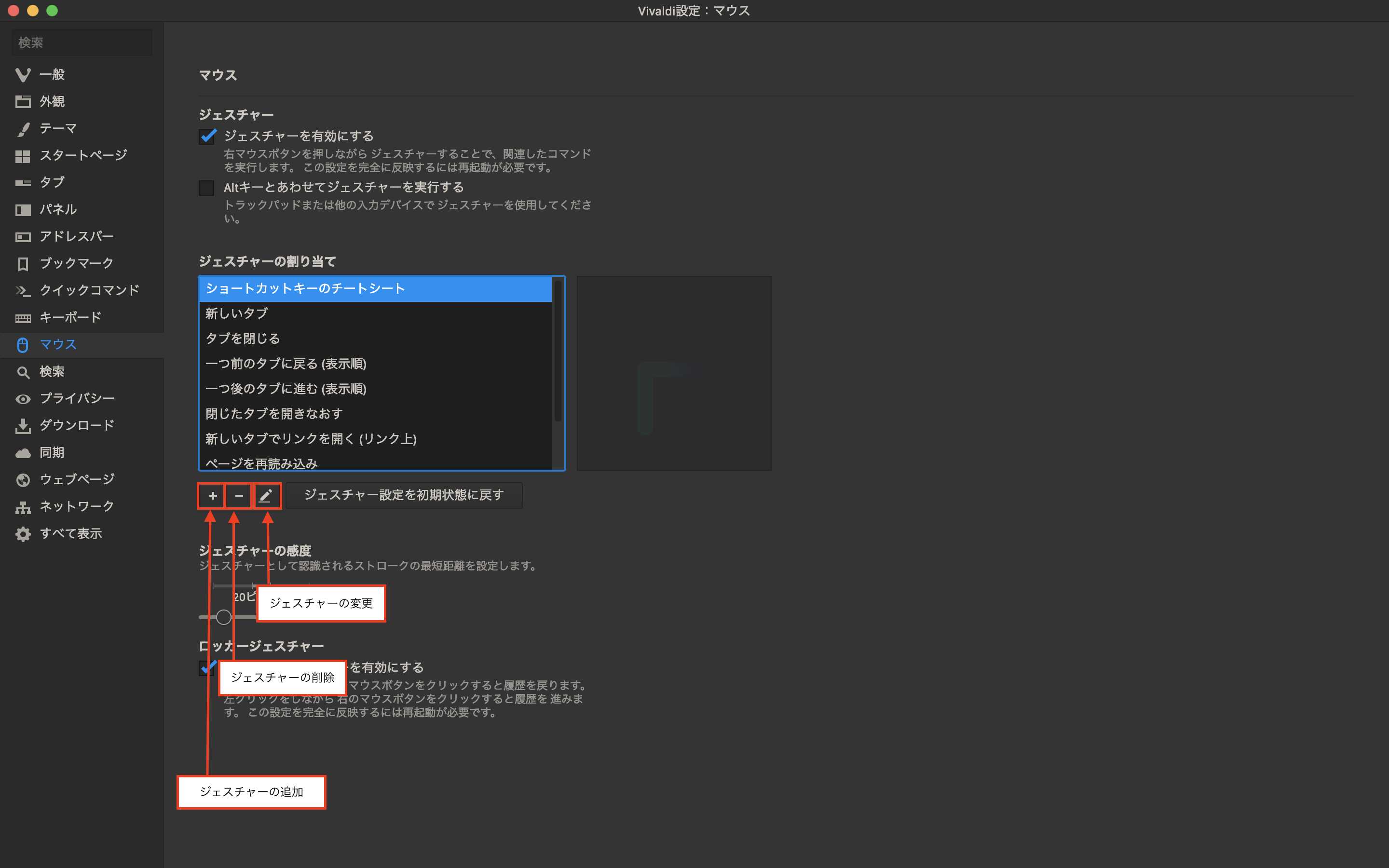This screenshot has height=868, width=1389.
Task: Select 新しいタブ in the gesture list
Action: [x=236, y=313]
